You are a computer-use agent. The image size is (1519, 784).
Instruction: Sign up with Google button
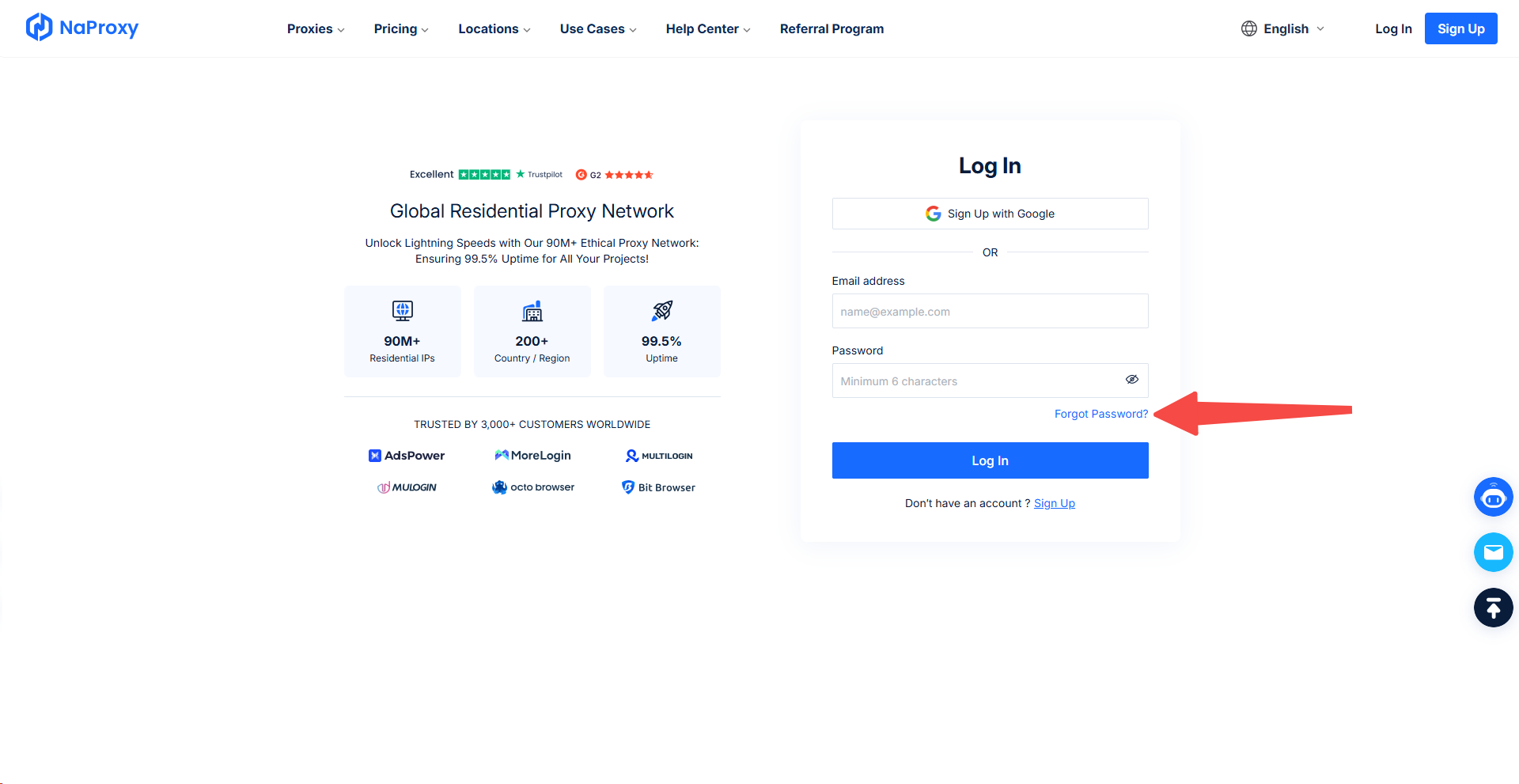(990, 214)
